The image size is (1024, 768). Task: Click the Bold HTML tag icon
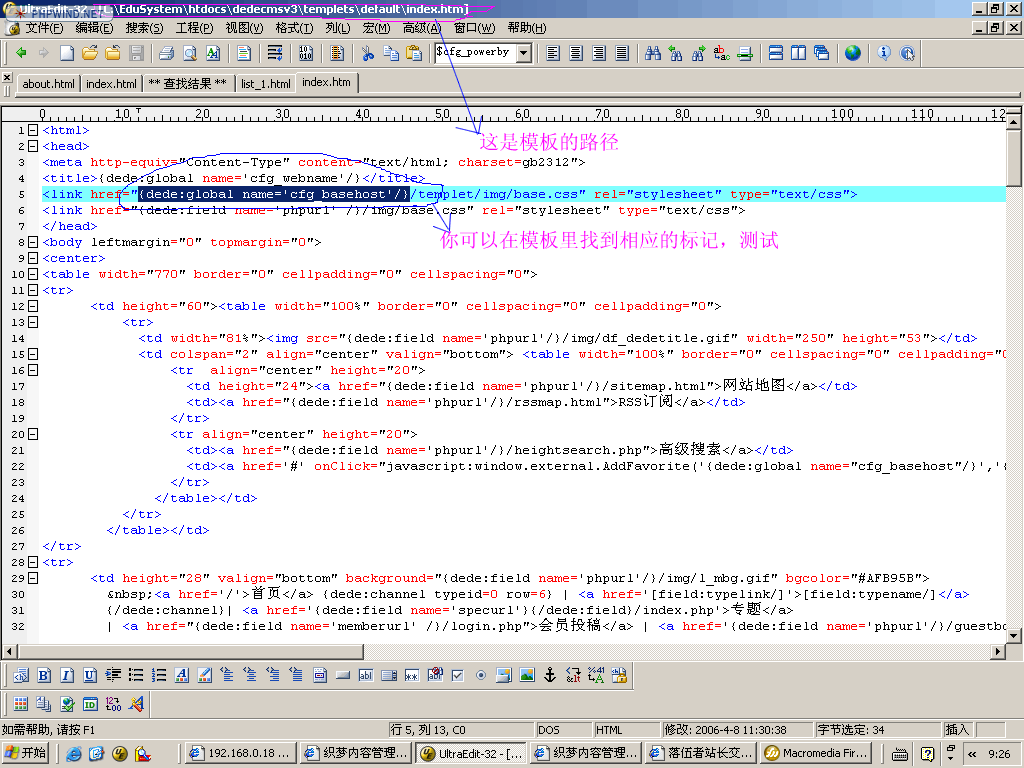coord(44,676)
